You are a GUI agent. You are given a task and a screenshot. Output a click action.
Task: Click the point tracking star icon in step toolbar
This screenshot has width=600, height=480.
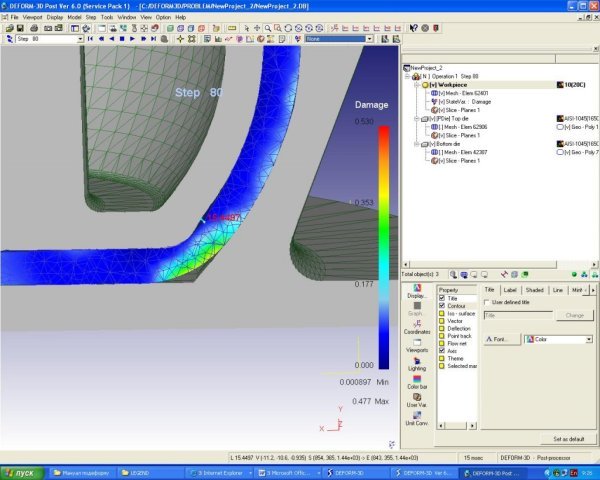click(x=180, y=39)
